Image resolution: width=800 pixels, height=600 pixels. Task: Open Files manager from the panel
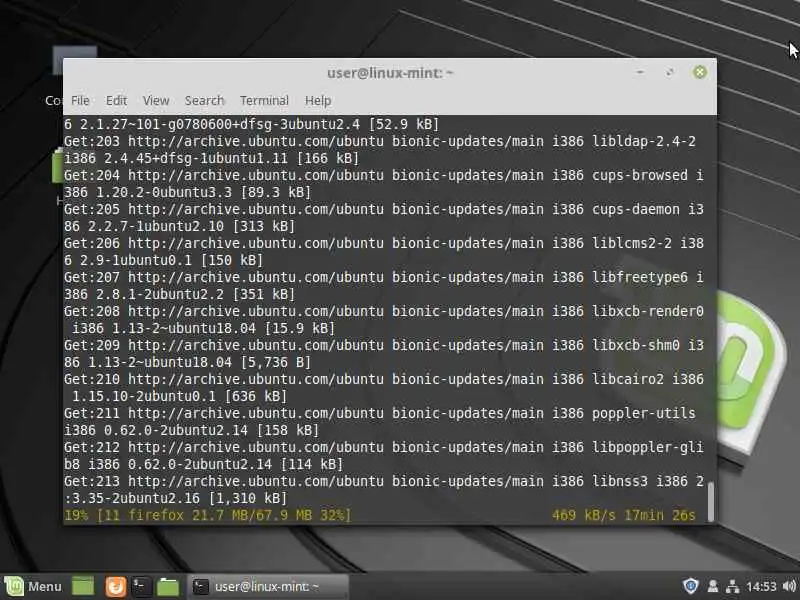click(168, 586)
